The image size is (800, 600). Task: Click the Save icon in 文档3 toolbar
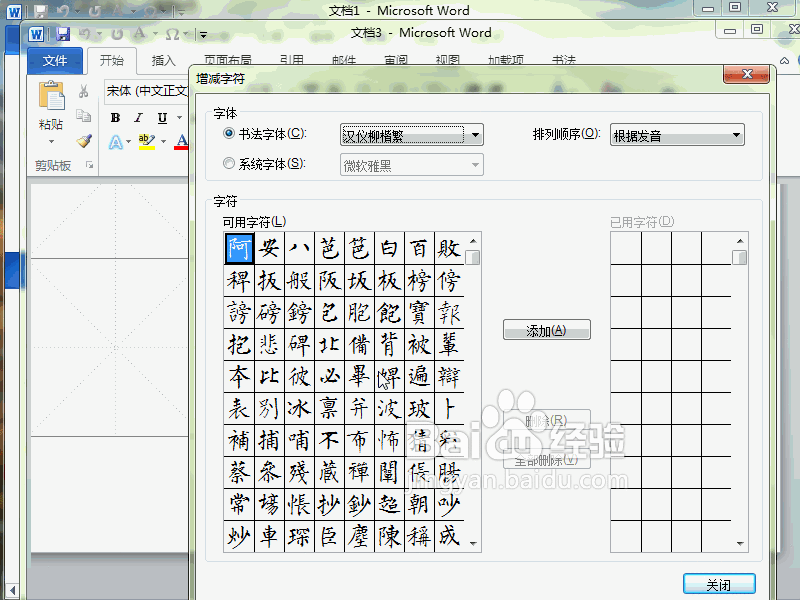tap(63, 34)
